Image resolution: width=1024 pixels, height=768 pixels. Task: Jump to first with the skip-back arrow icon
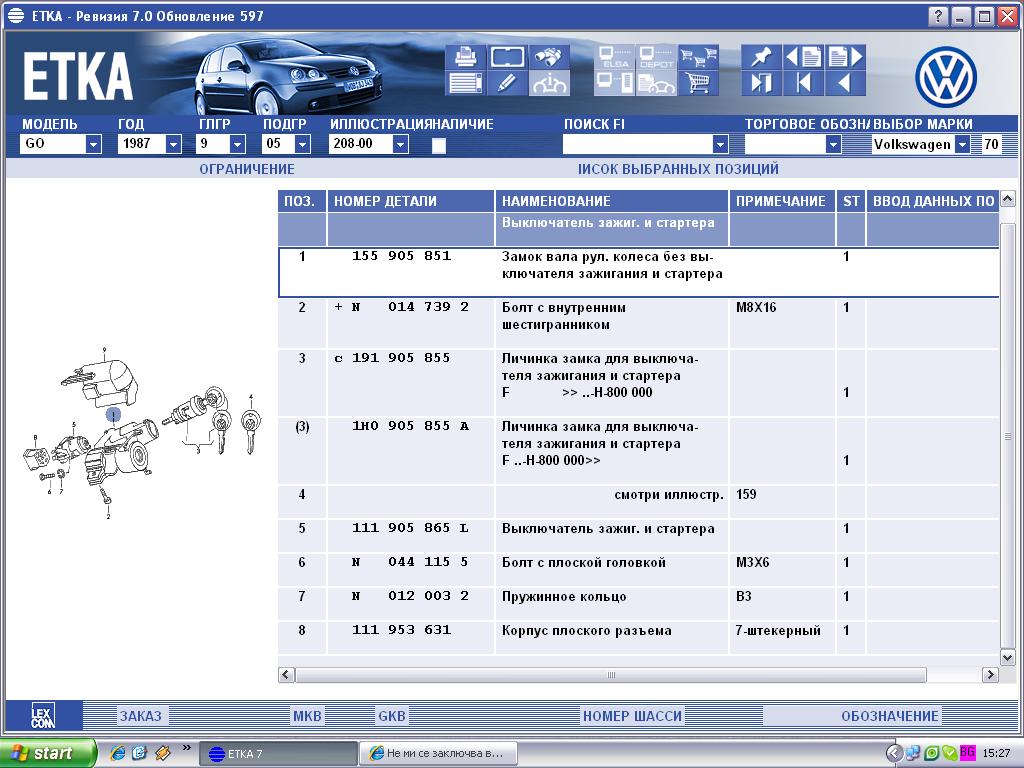803,83
